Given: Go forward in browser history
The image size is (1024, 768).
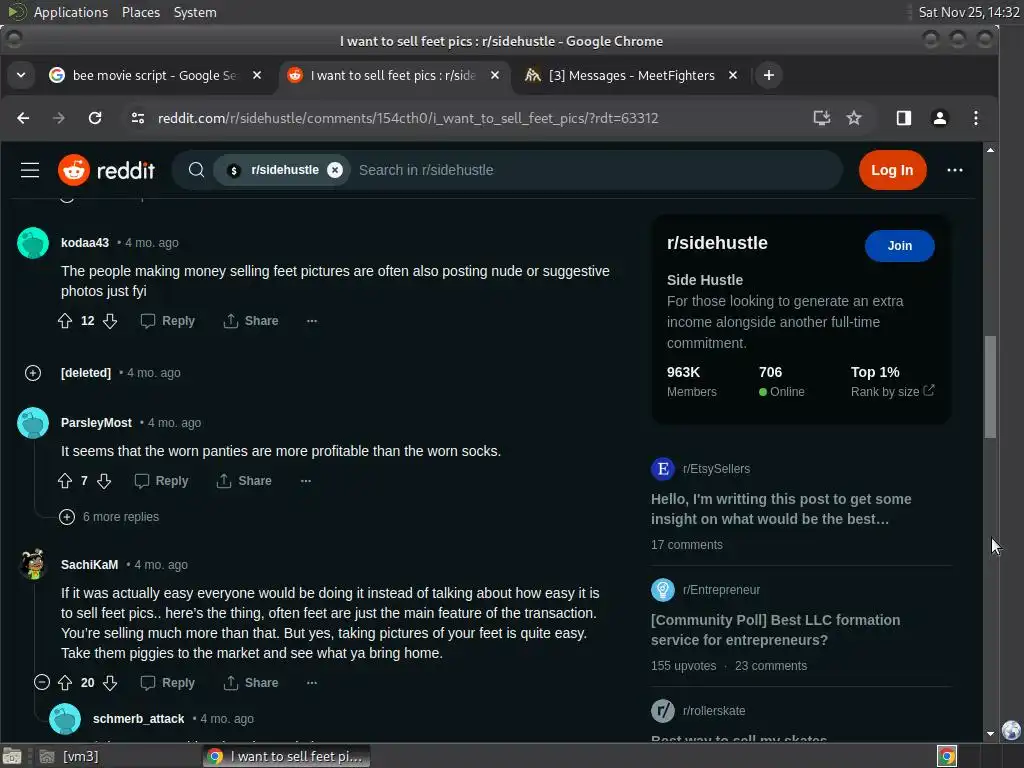Looking at the screenshot, I should click(59, 118).
